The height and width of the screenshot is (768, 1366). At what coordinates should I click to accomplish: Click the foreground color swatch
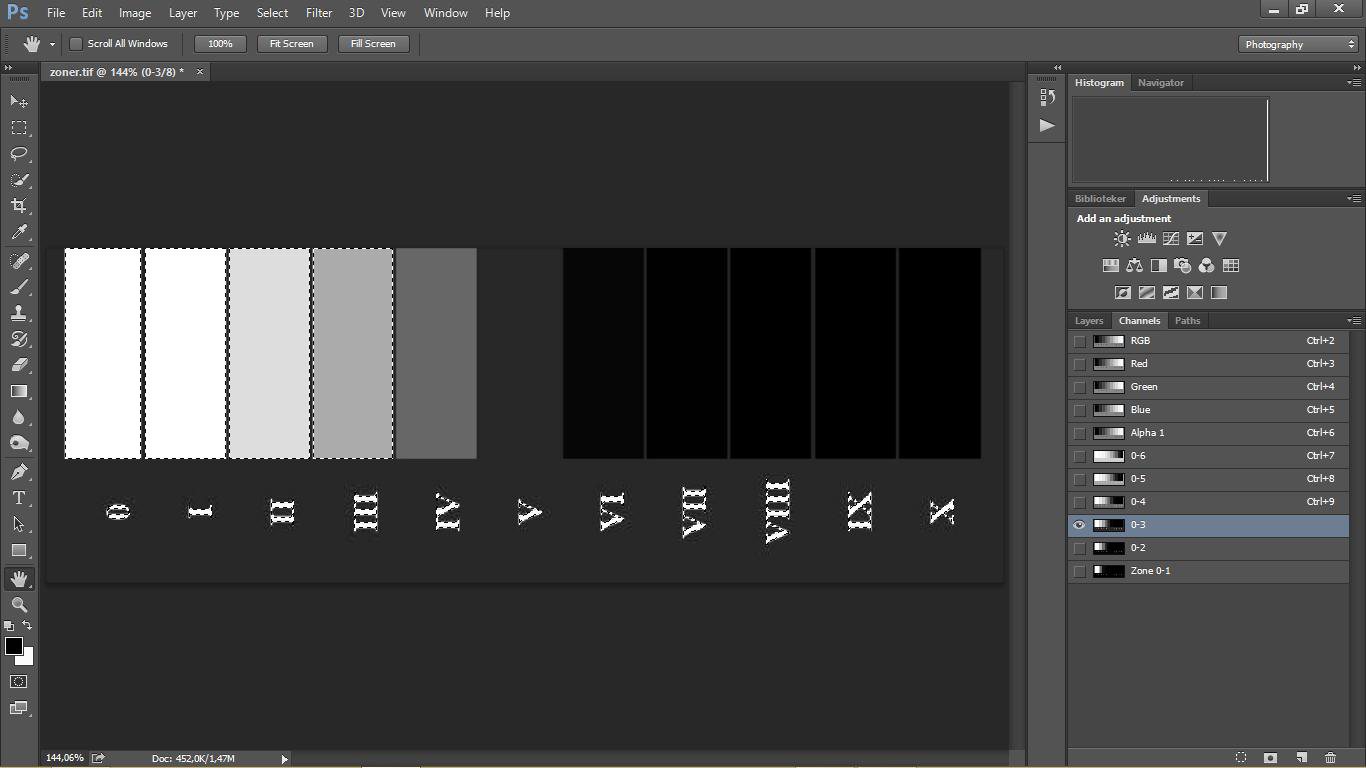point(13,646)
